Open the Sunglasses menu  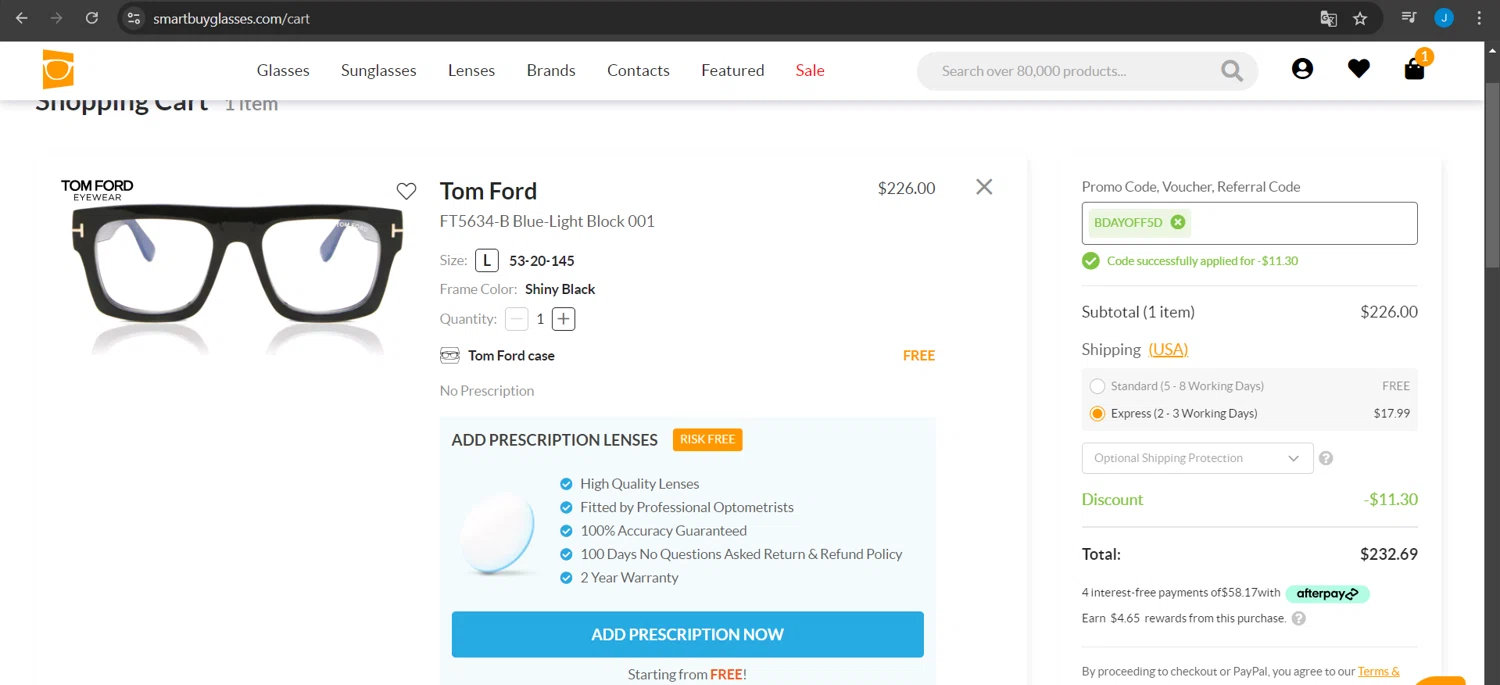click(x=378, y=70)
